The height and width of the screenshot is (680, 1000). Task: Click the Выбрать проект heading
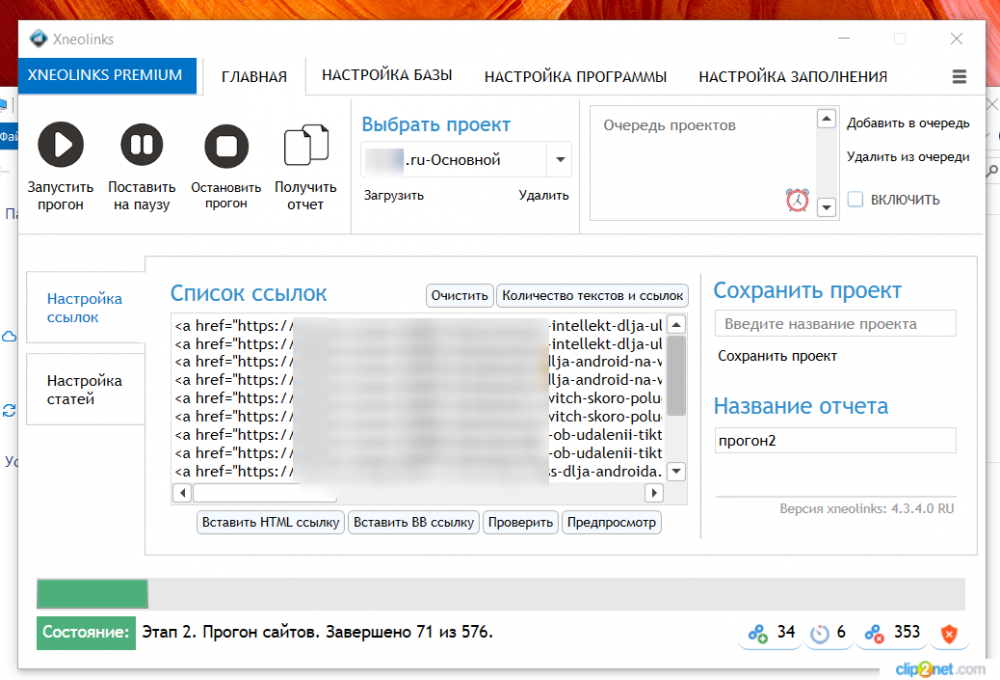(436, 124)
